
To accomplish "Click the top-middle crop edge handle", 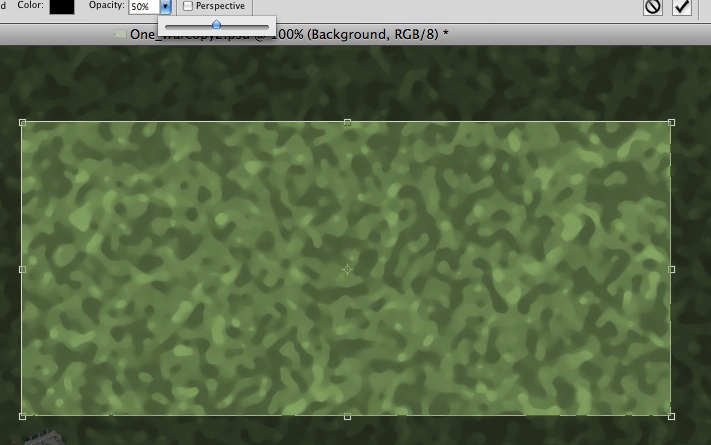I will (x=347, y=122).
